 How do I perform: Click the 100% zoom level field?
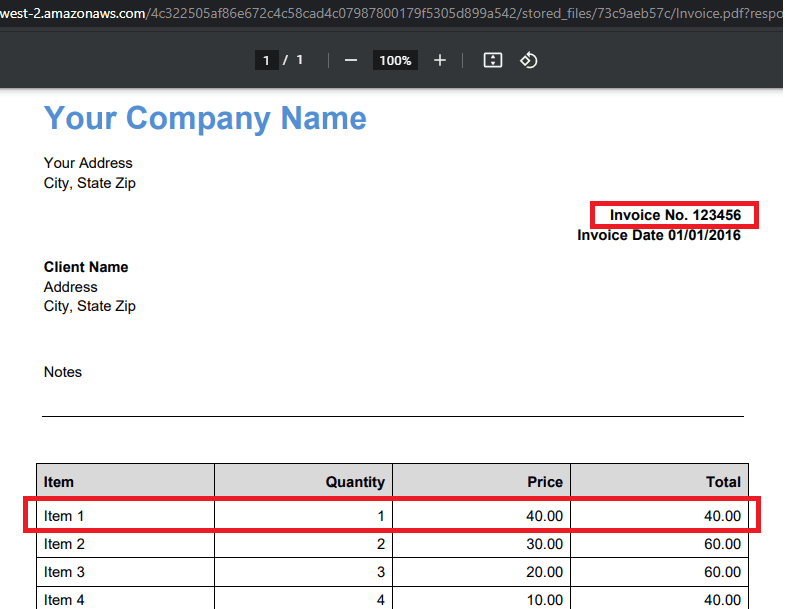click(x=395, y=61)
